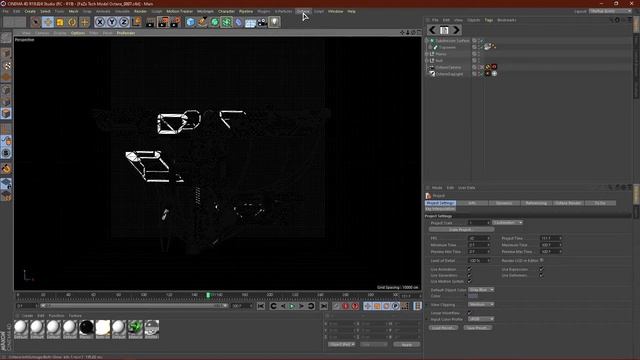640x360 pixels.
Task: Click the red Octane camera tag
Action: coord(494,67)
